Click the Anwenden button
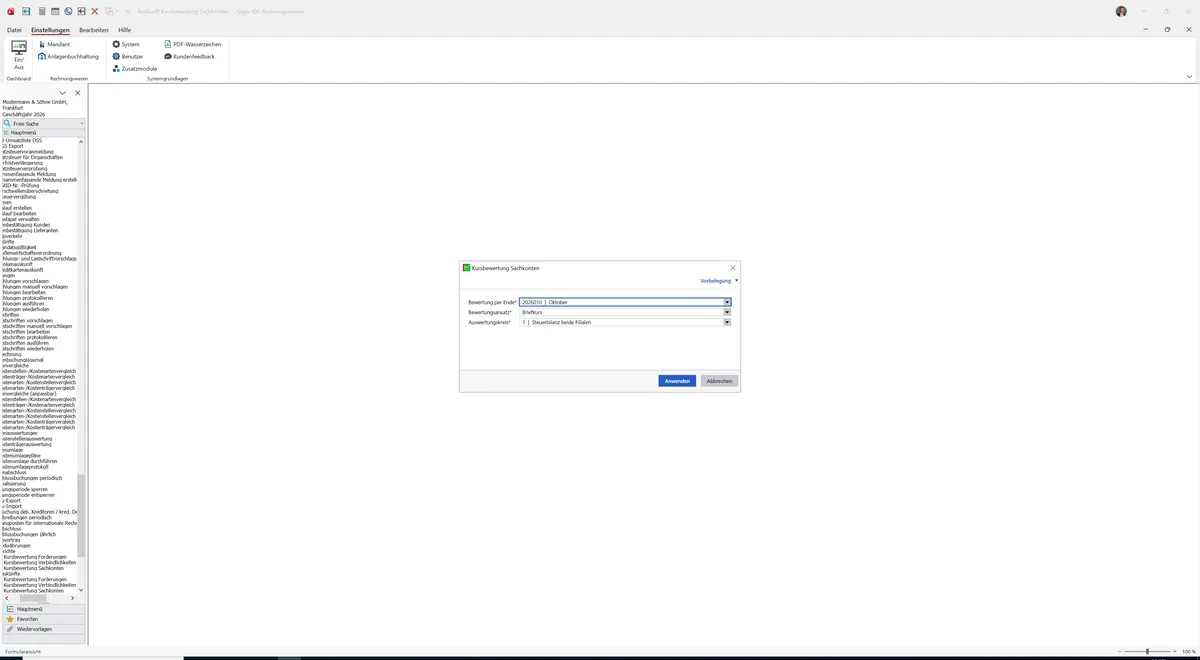 click(677, 381)
